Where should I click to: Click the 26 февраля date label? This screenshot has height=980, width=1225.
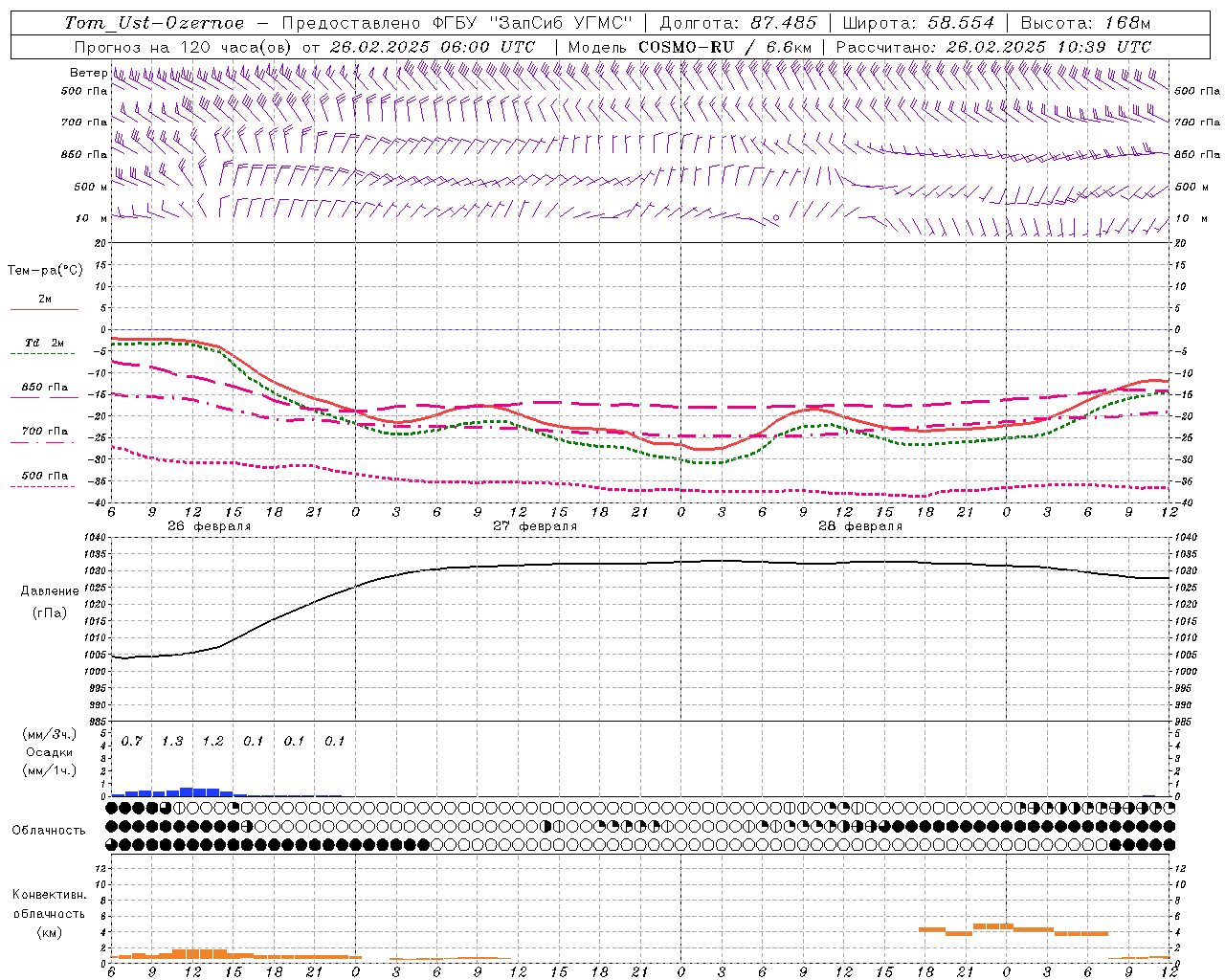click(x=209, y=526)
